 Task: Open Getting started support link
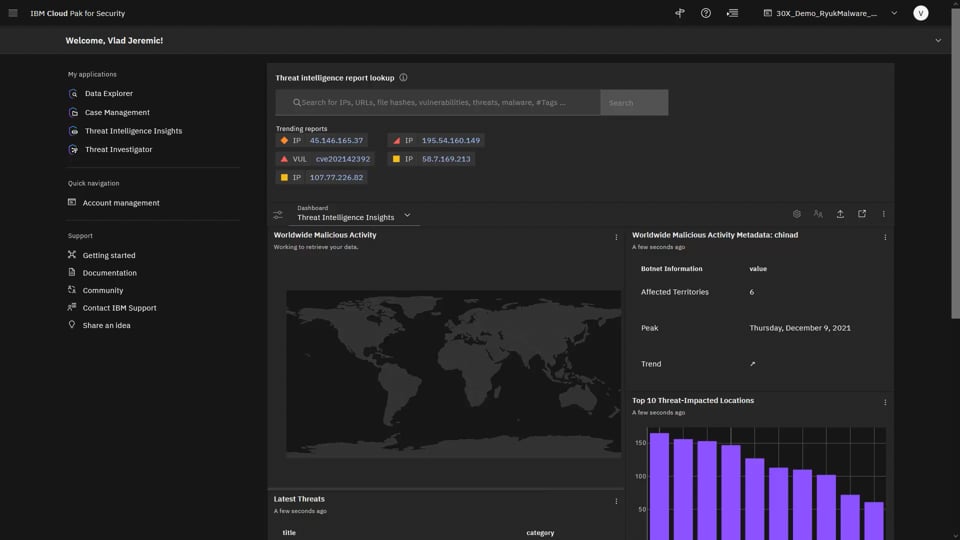click(109, 255)
